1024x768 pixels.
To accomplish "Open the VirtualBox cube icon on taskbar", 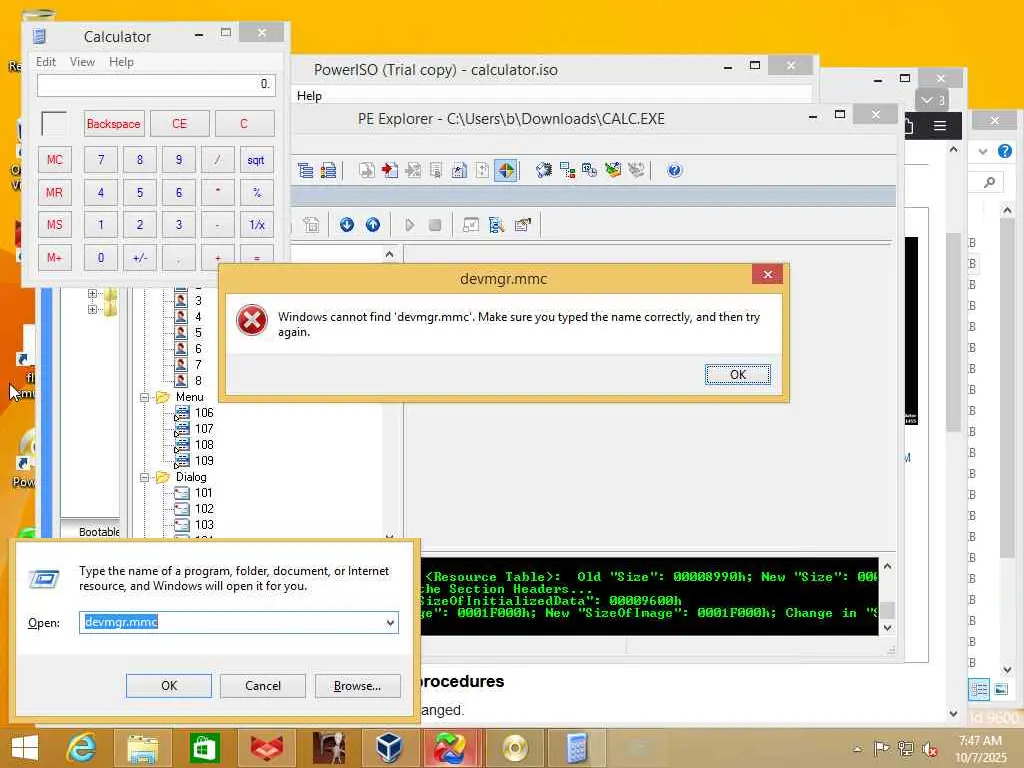I will (389, 748).
